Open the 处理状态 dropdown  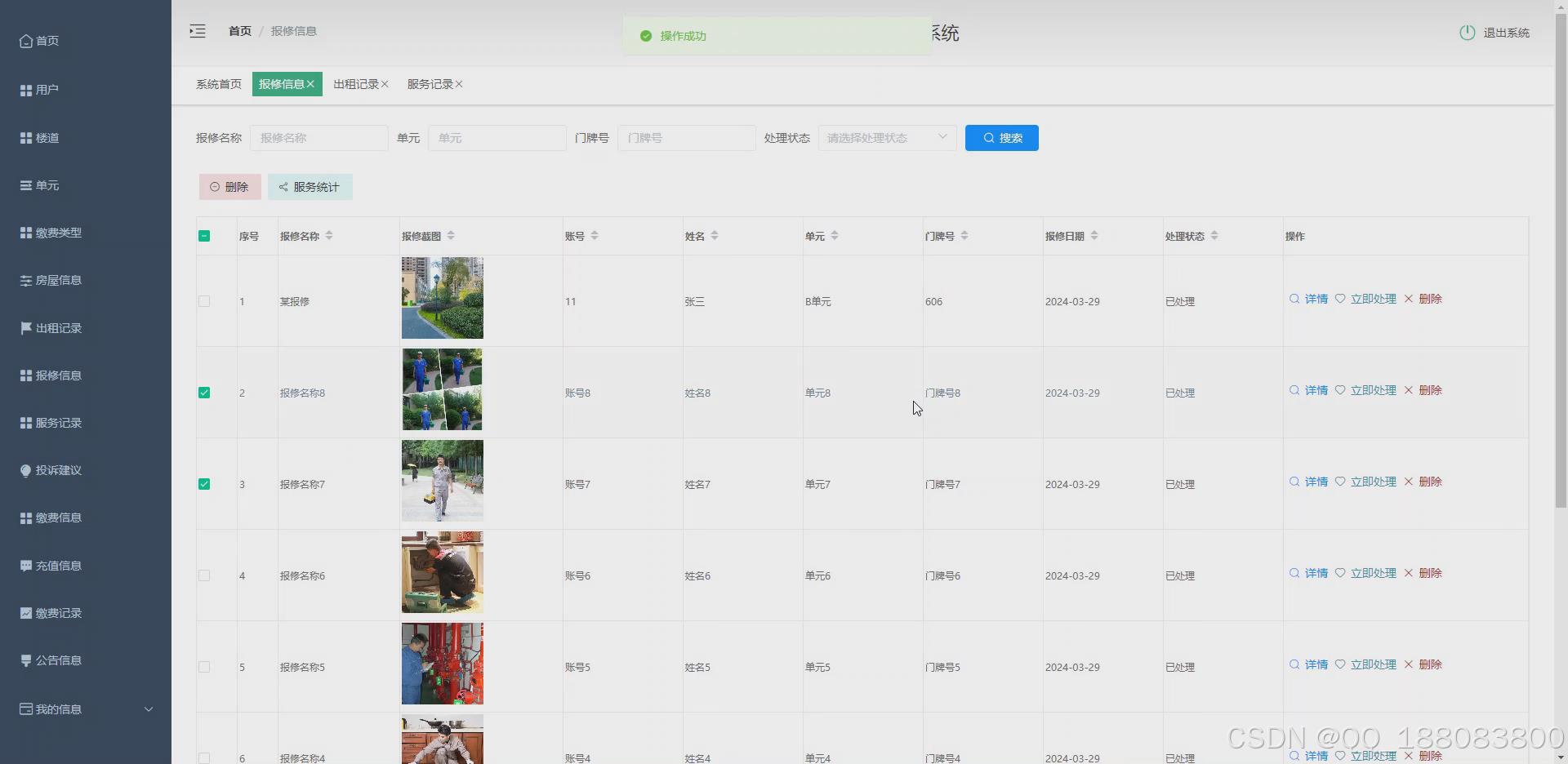pyautogui.click(x=887, y=137)
